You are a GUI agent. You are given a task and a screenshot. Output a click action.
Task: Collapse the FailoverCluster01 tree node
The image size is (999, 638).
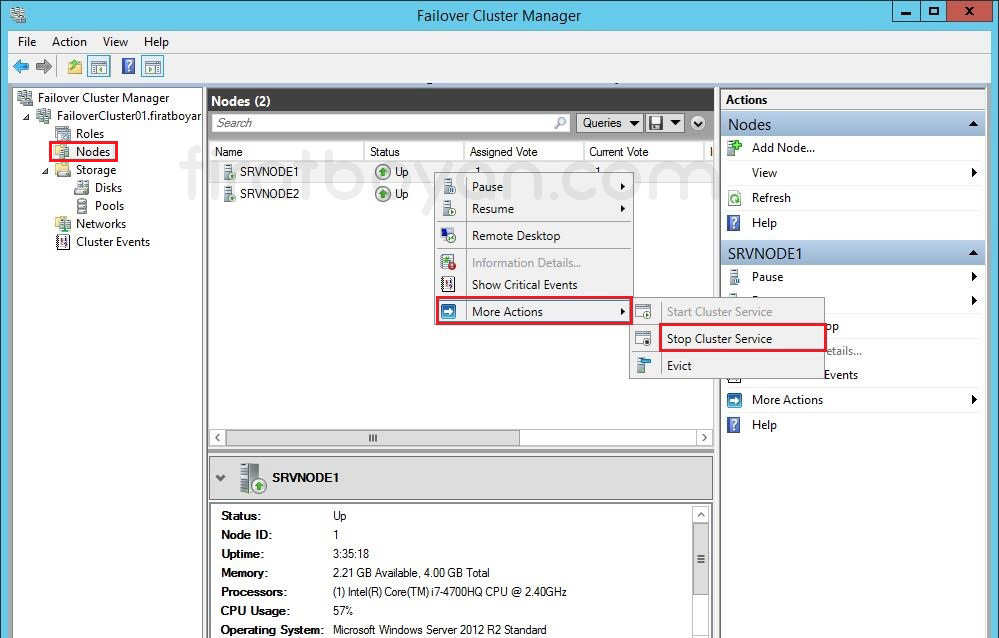pos(26,117)
